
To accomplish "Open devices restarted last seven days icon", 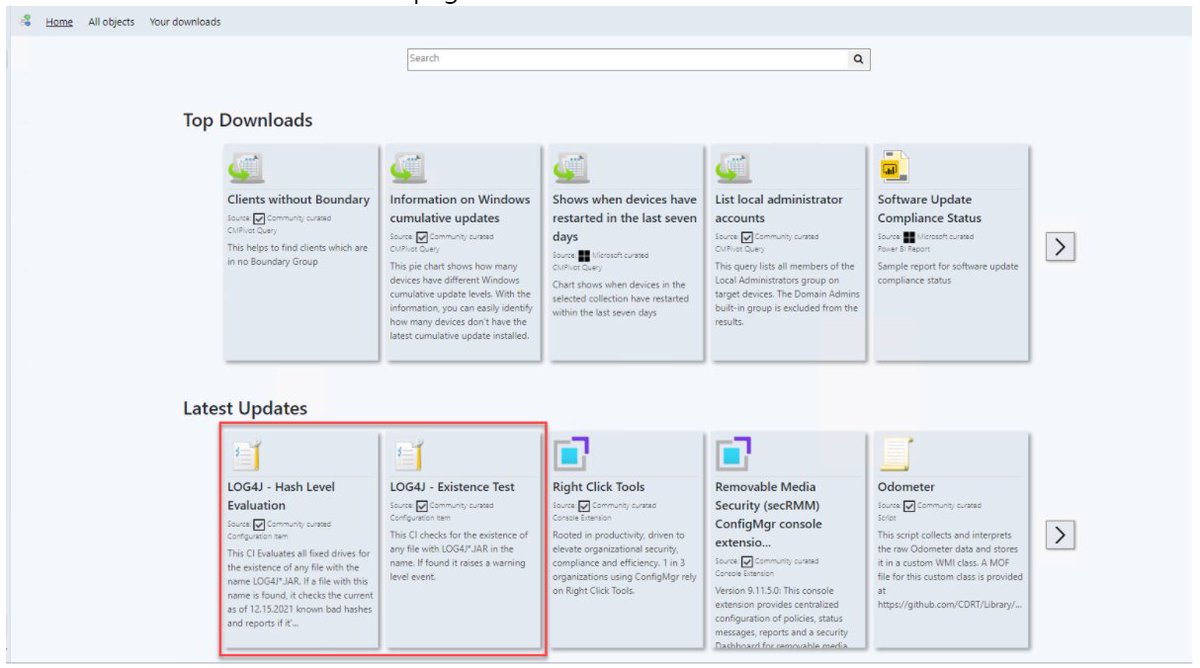I will [x=570, y=167].
